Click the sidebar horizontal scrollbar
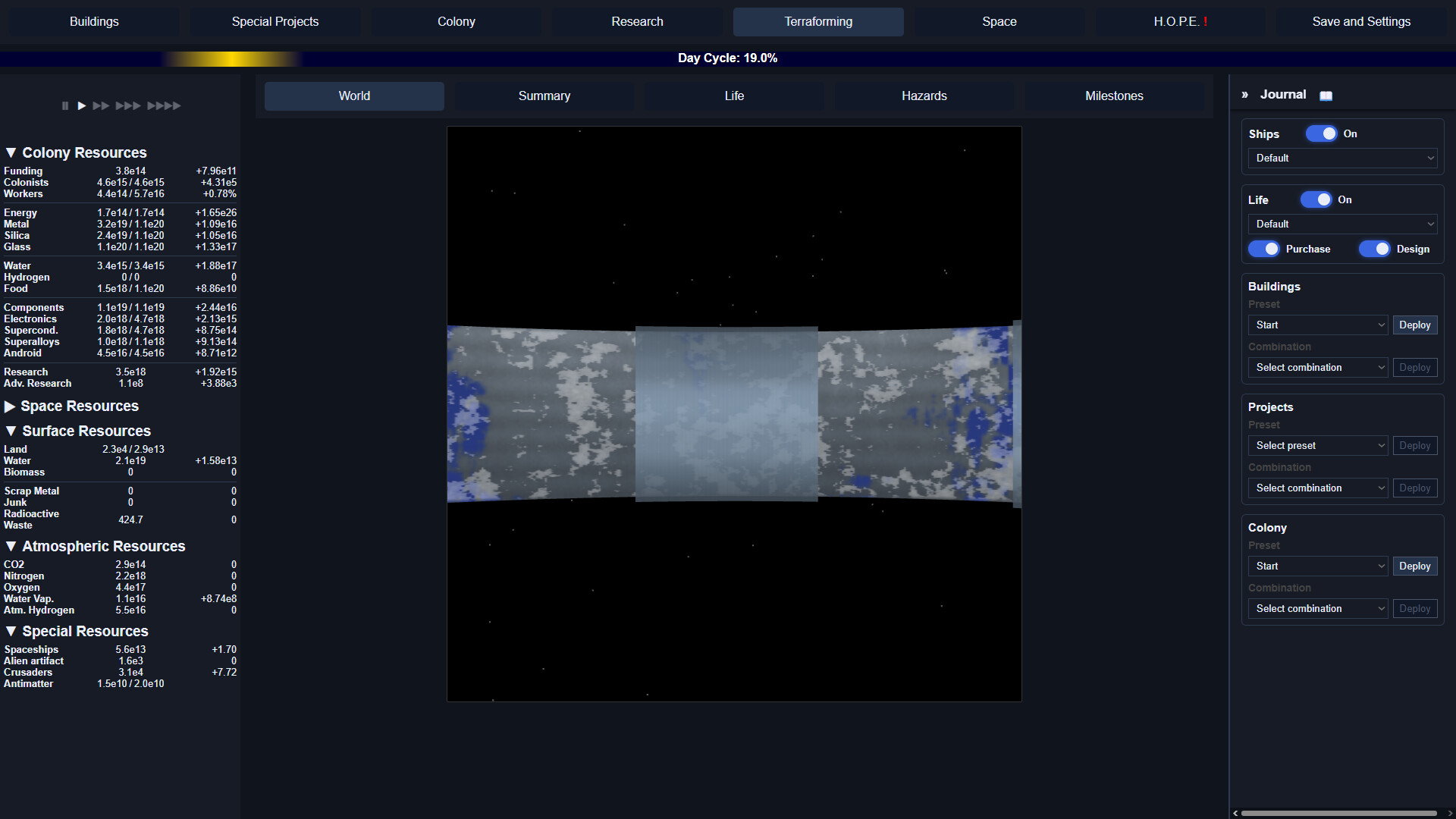 click(1338, 813)
